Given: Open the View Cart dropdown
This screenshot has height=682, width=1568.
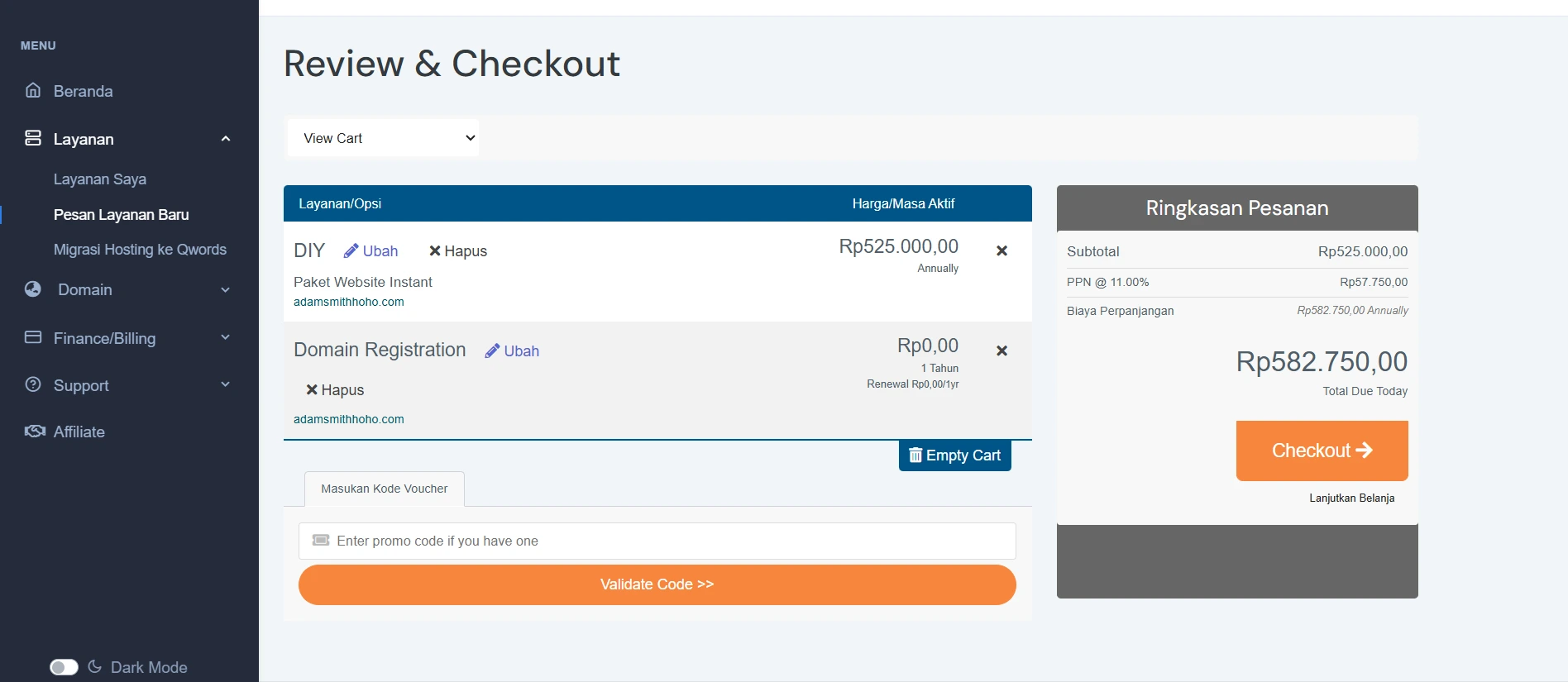Looking at the screenshot, I should coord(383,138).
